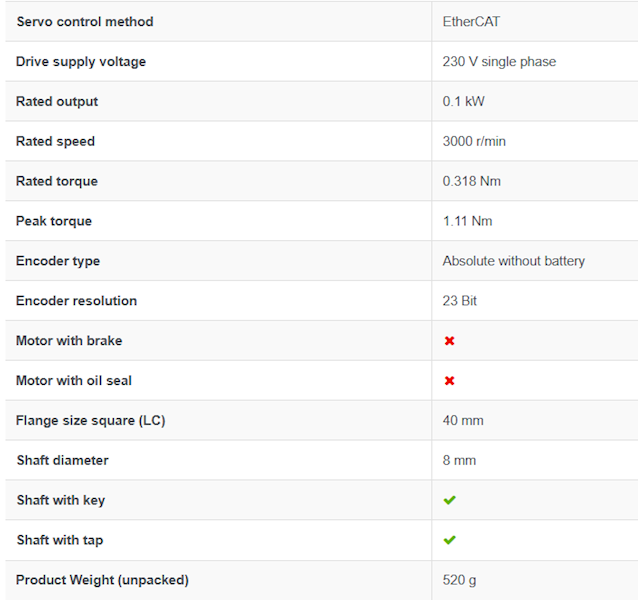Click the 3000 r/min rated speed value

(x=474, y=141)
